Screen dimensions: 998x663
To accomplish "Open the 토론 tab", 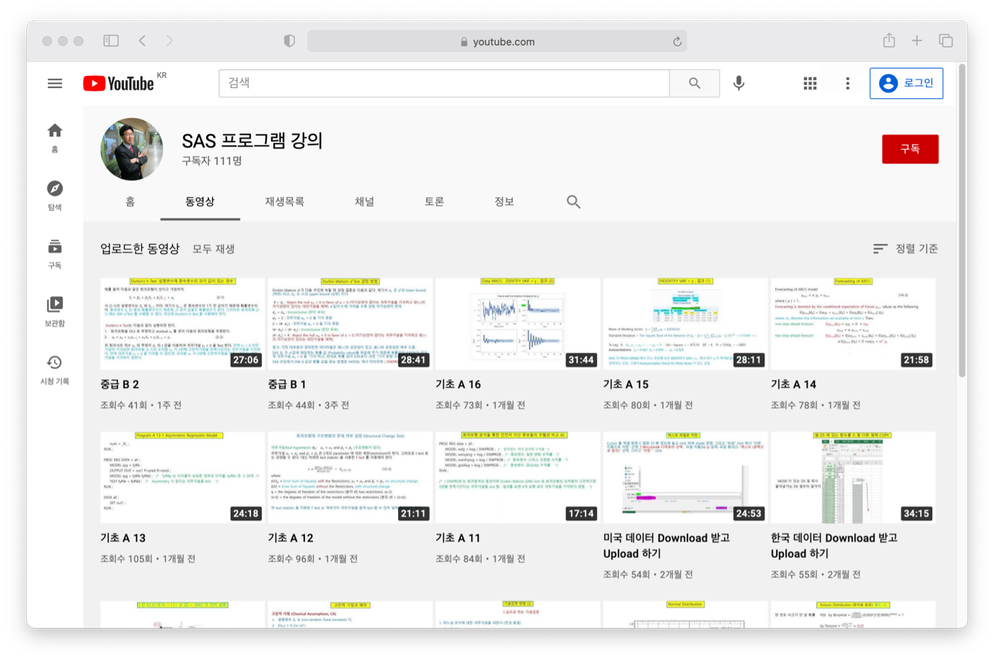I will point(434,202).
